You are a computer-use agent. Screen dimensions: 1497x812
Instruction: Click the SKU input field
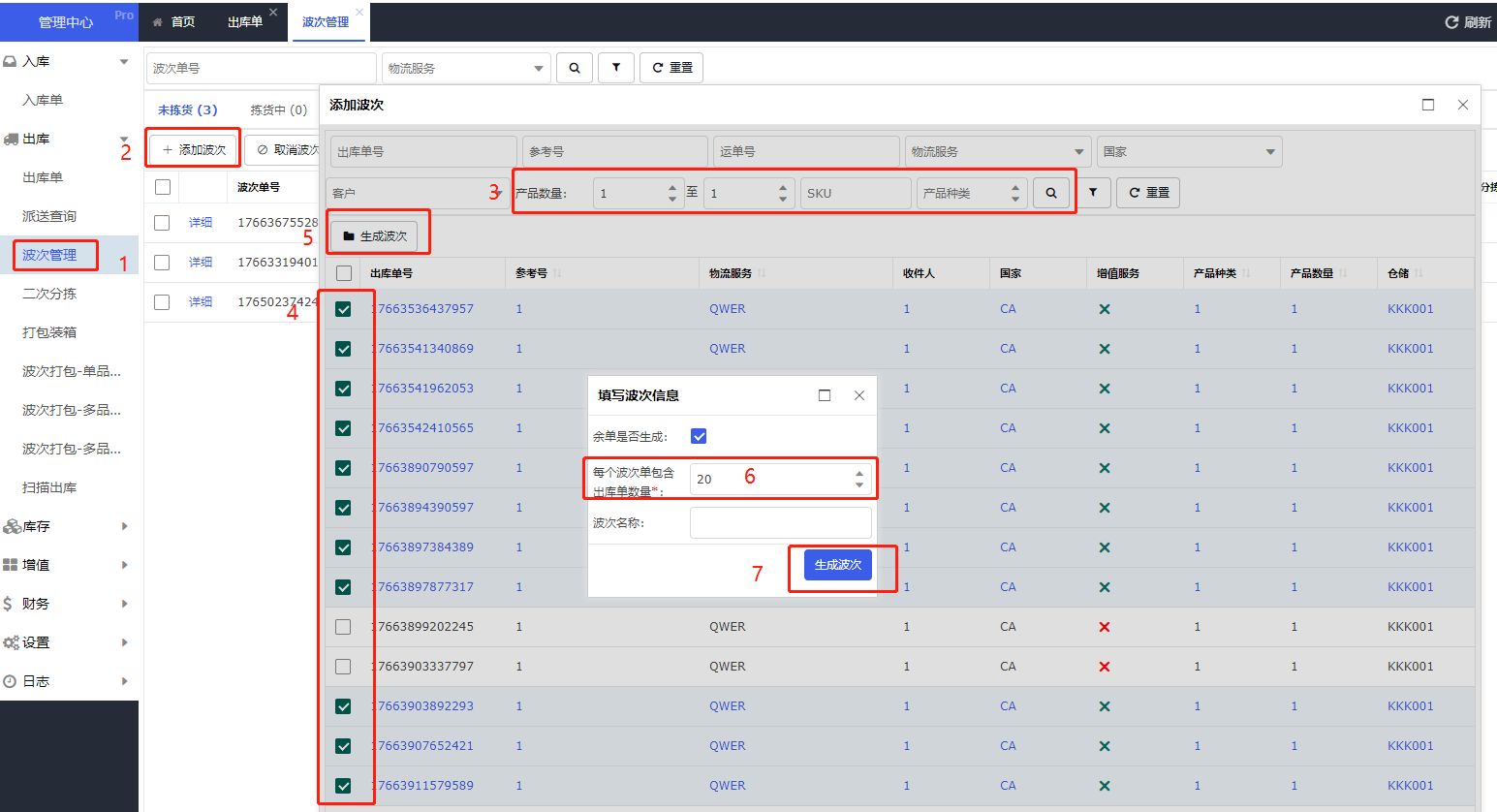tap(856, 193)
